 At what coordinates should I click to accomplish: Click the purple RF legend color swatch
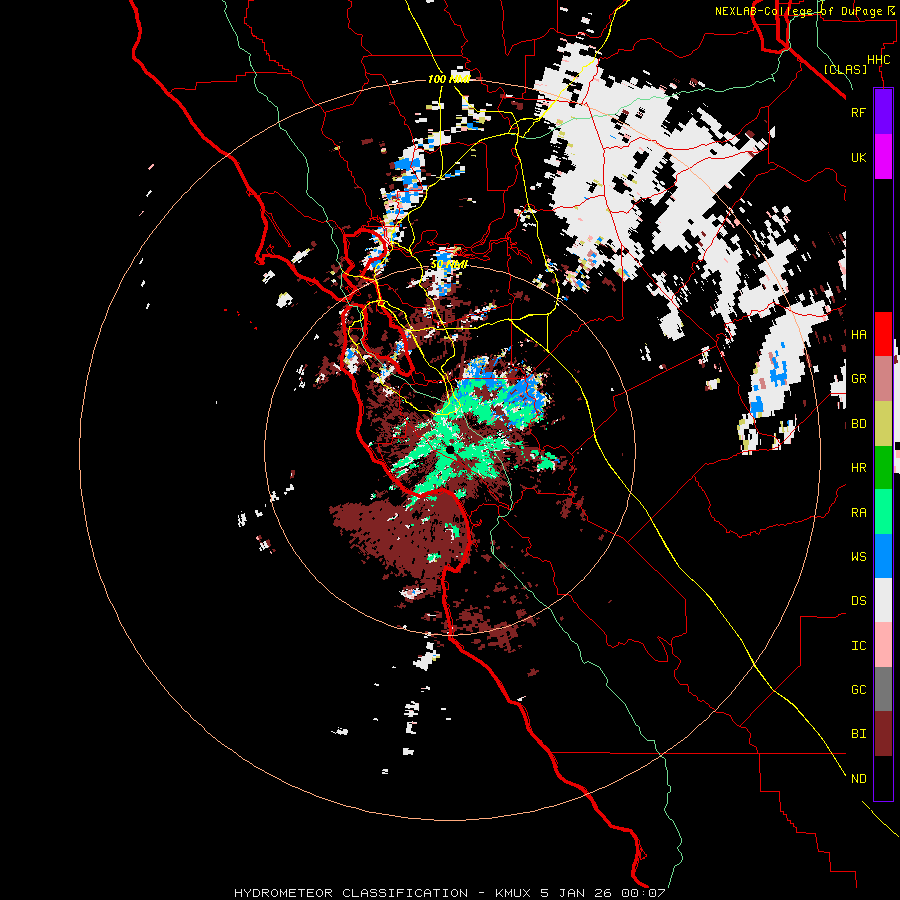click(883, 112)
